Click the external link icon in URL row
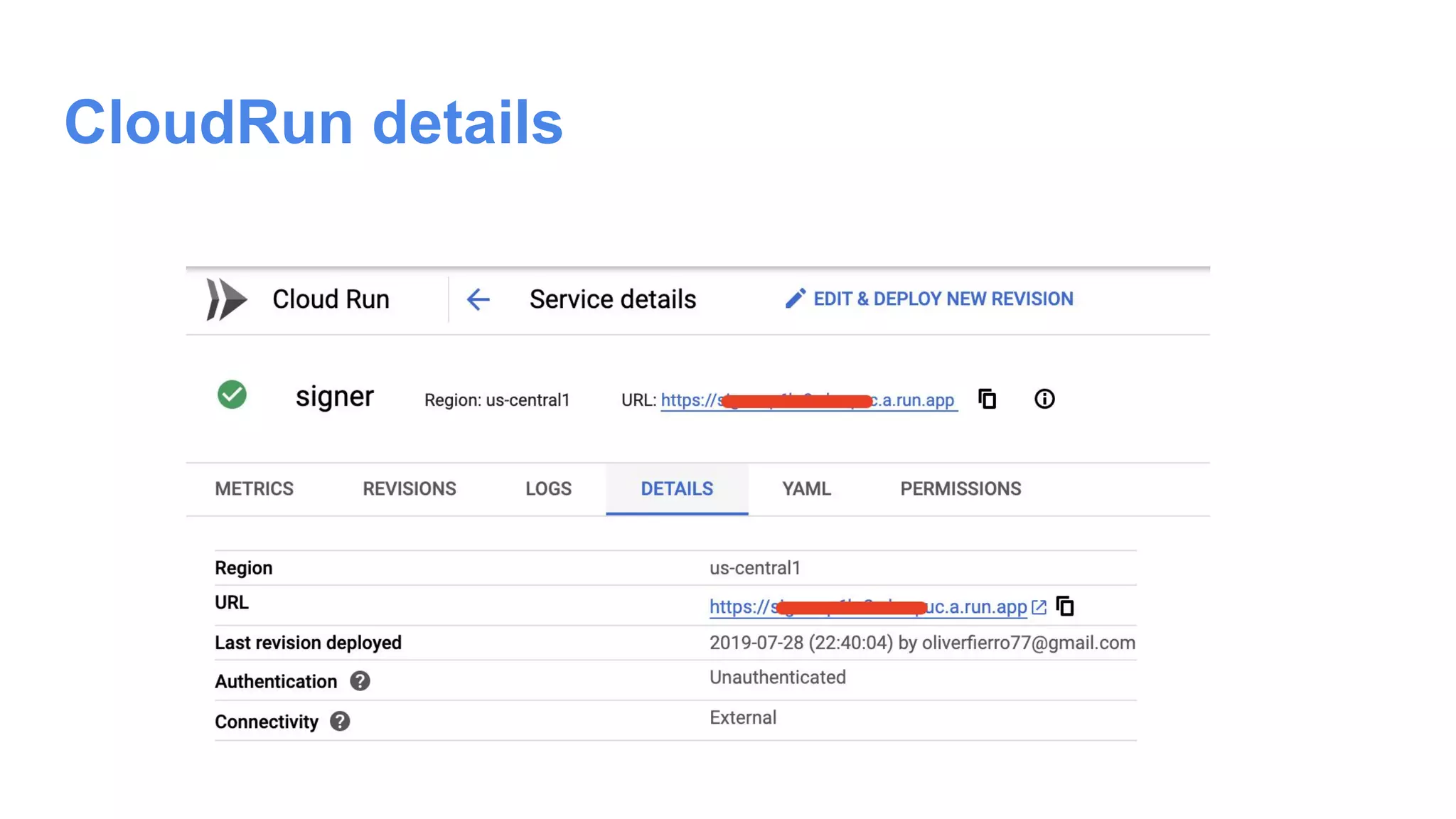 pos(1039,607)
